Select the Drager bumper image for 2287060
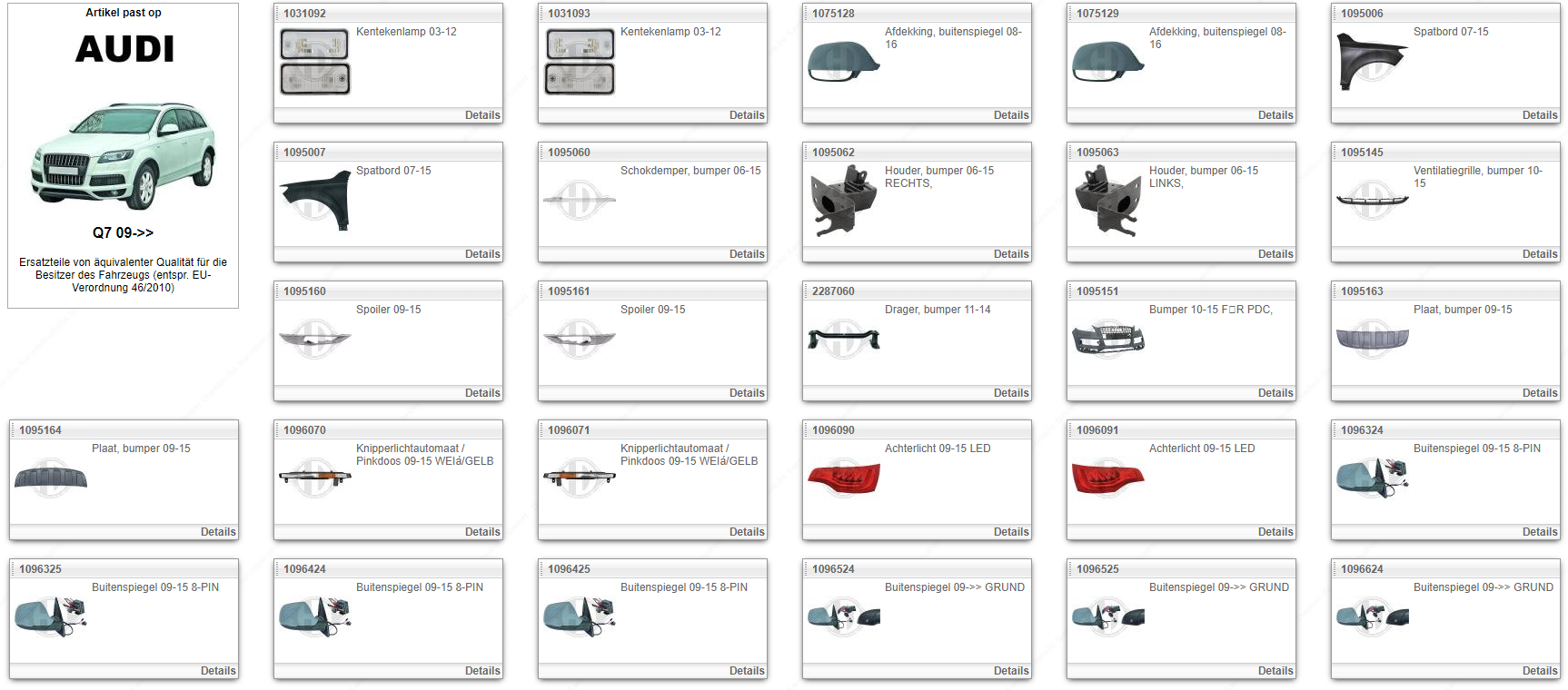 point(843,340)
